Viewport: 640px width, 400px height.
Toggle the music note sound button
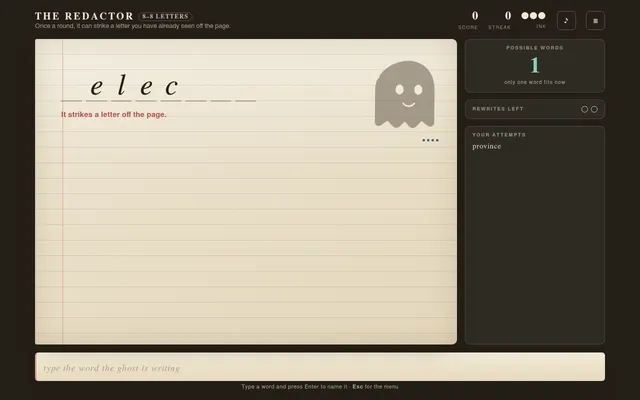point(566,20)
